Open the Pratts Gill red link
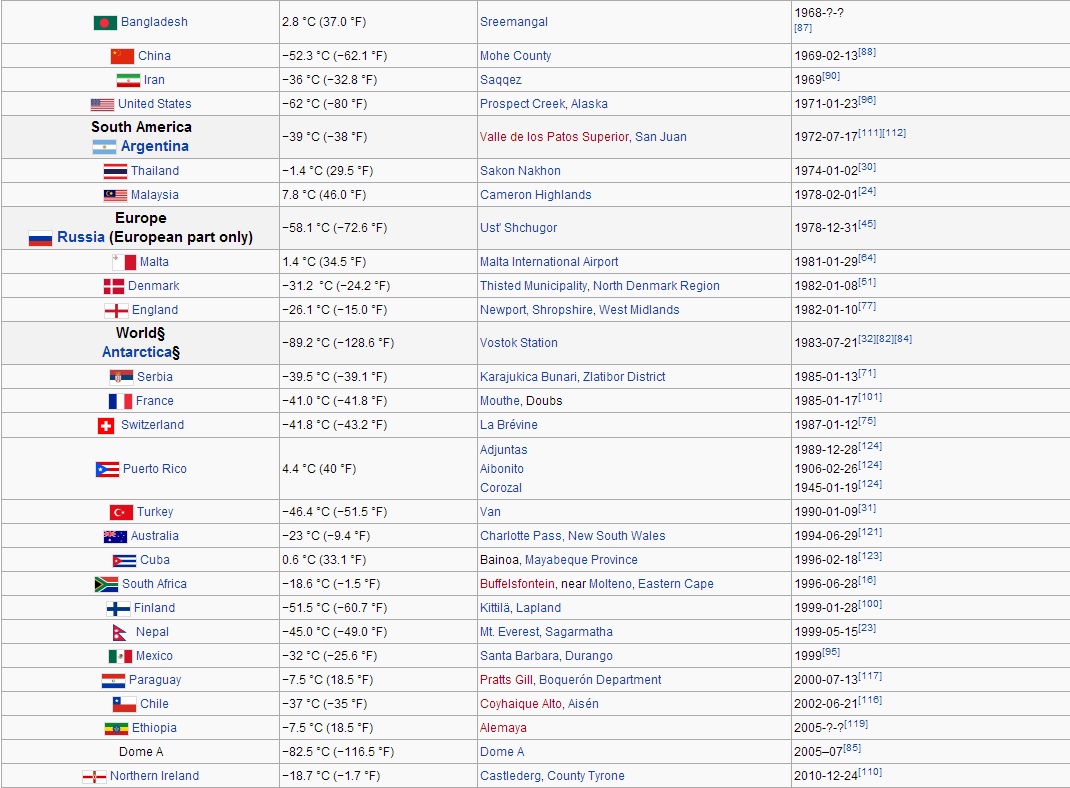The image size is (1070, 788). (506, 680)
